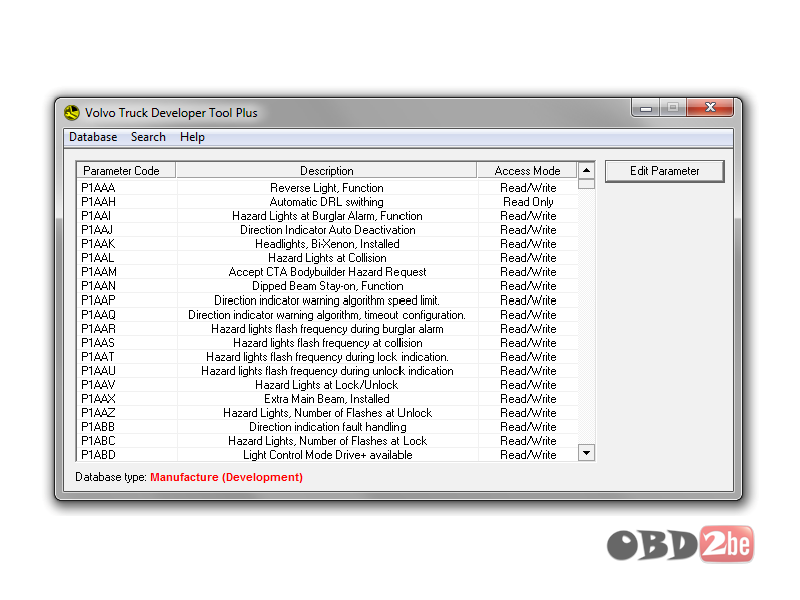
Task: Click 'Extra Main Beam, Installed' description
Action: click(327, 399)
